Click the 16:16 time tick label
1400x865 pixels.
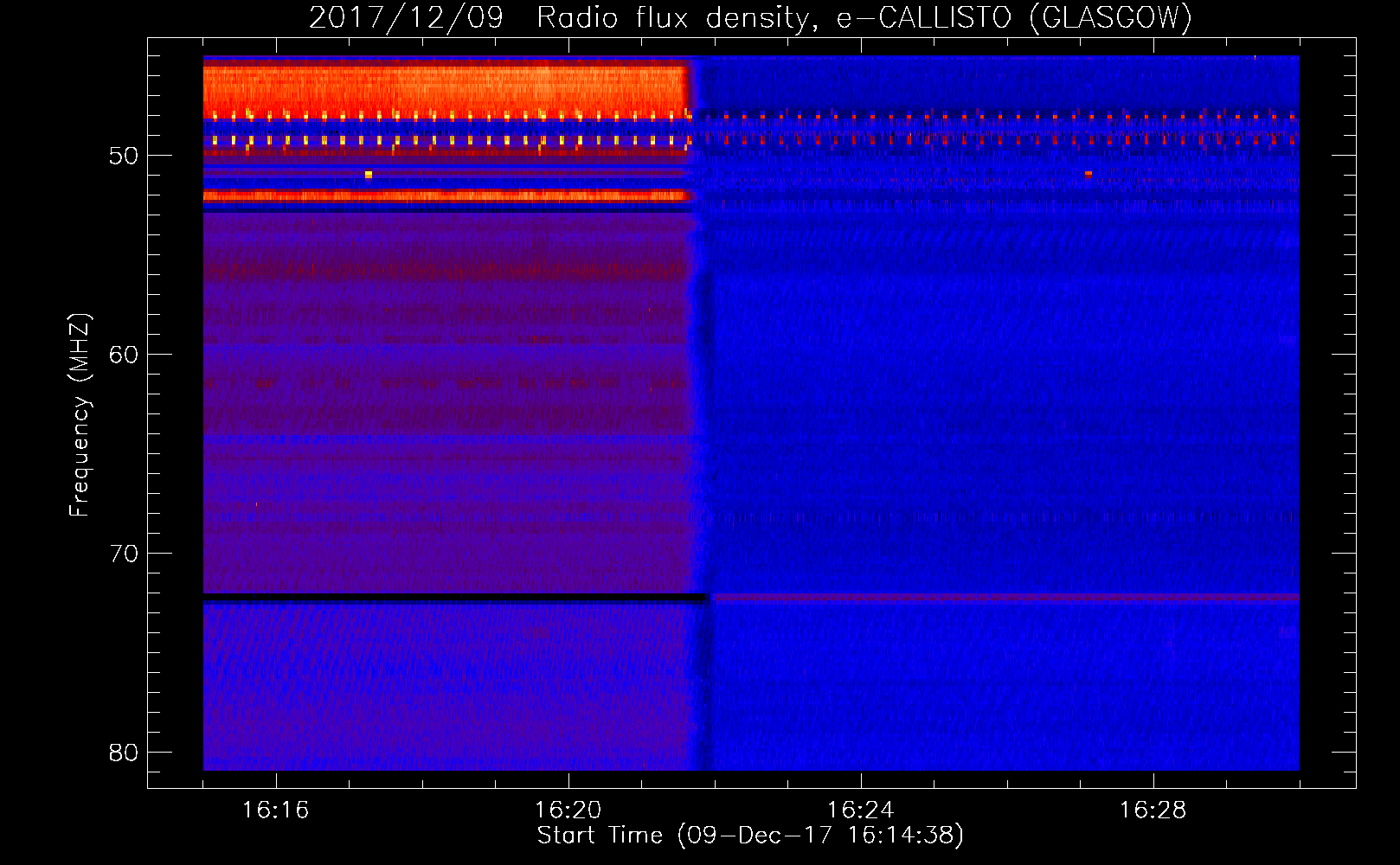275,810
